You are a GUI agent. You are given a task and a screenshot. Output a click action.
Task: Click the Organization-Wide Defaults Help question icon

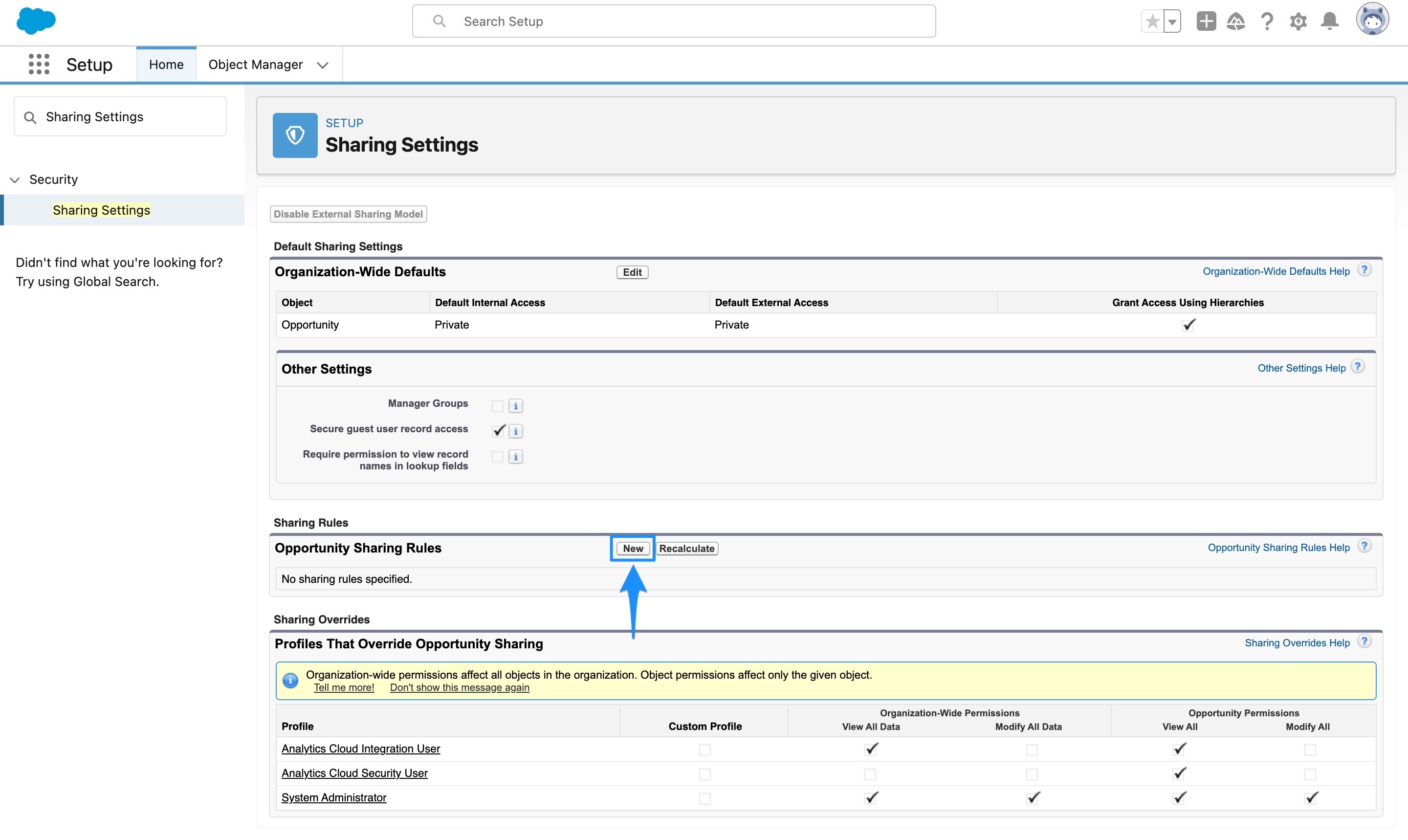pyautogui.click(x=1364, y=270)
